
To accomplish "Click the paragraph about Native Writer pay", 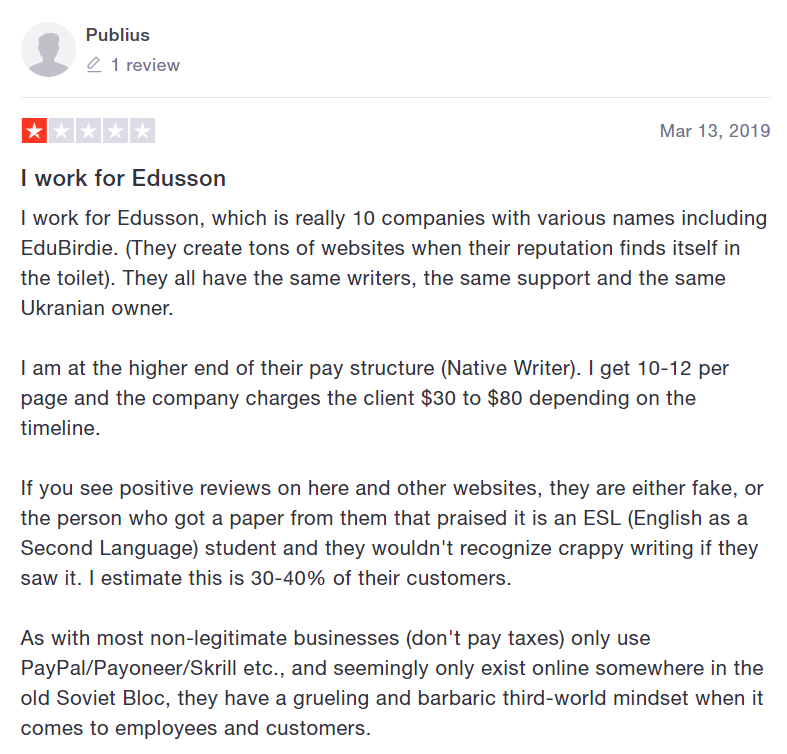I will click(x=374, y=398).
